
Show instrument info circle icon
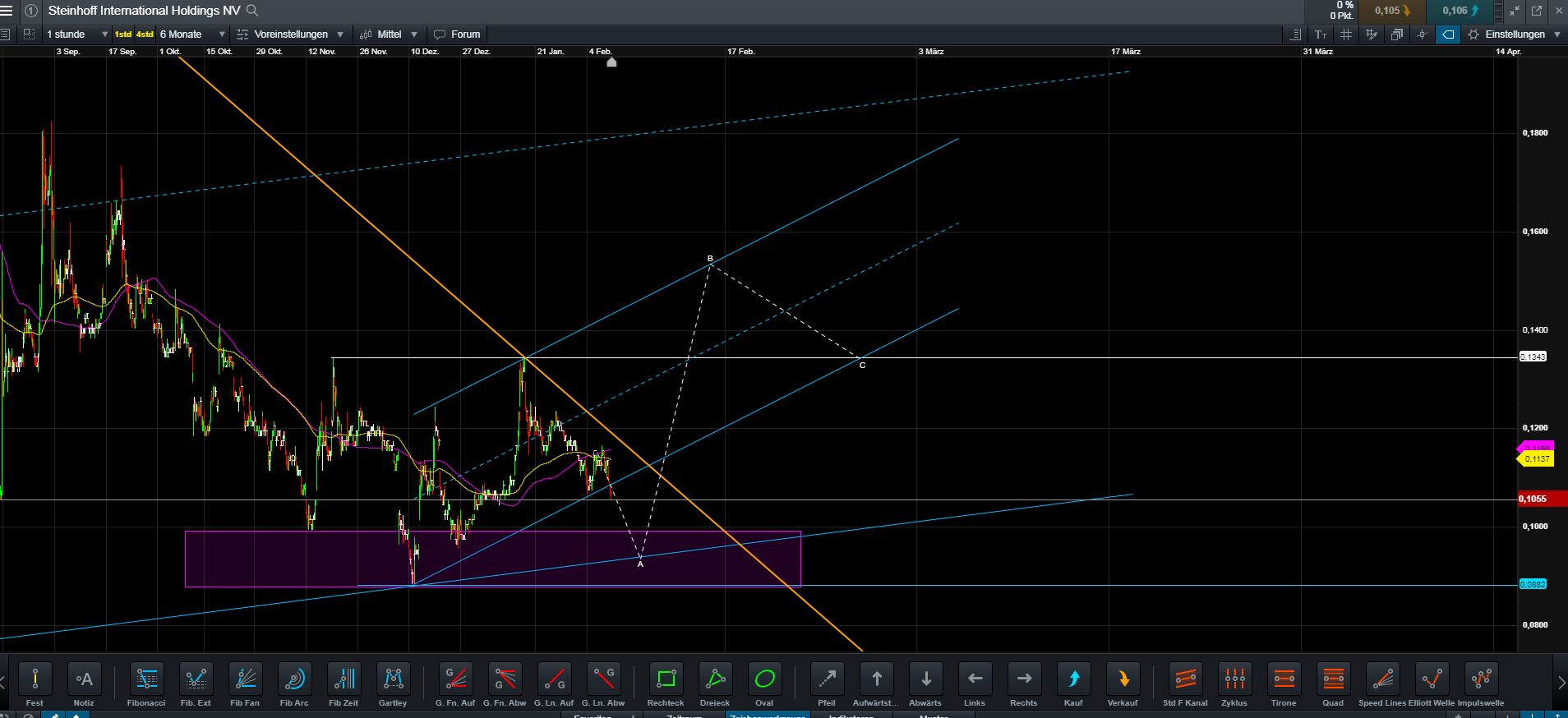click(30, 11)
